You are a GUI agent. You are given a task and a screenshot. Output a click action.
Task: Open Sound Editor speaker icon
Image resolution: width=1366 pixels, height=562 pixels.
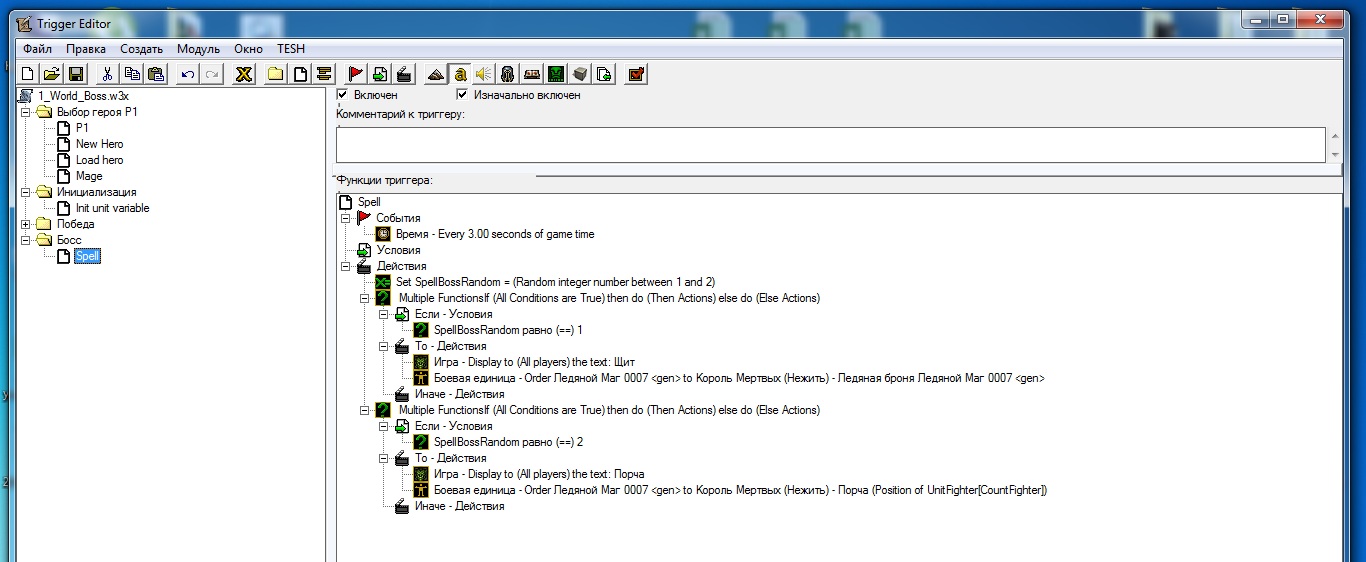484,73
